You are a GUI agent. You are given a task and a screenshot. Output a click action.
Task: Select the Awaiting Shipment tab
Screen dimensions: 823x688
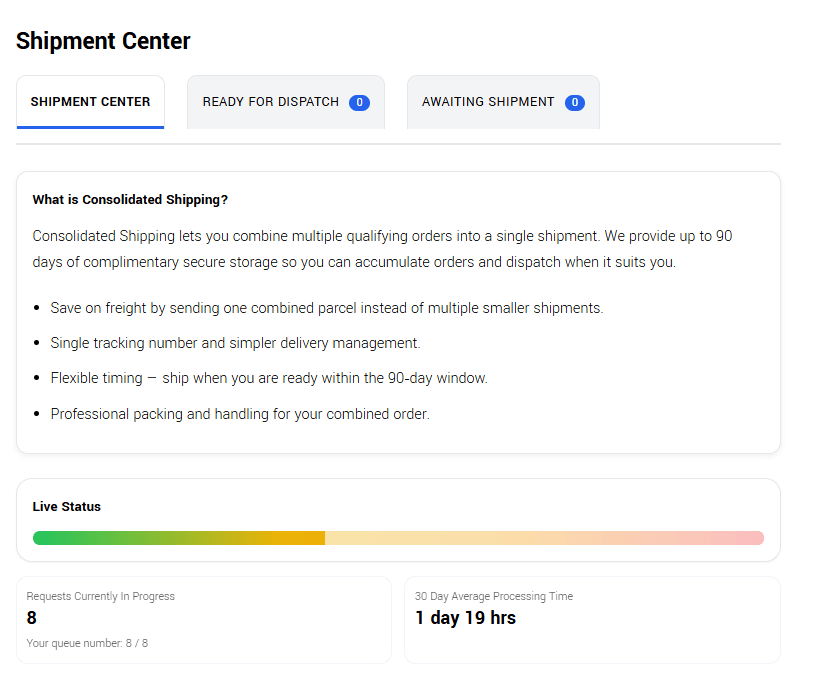click(x=488, y=102)
